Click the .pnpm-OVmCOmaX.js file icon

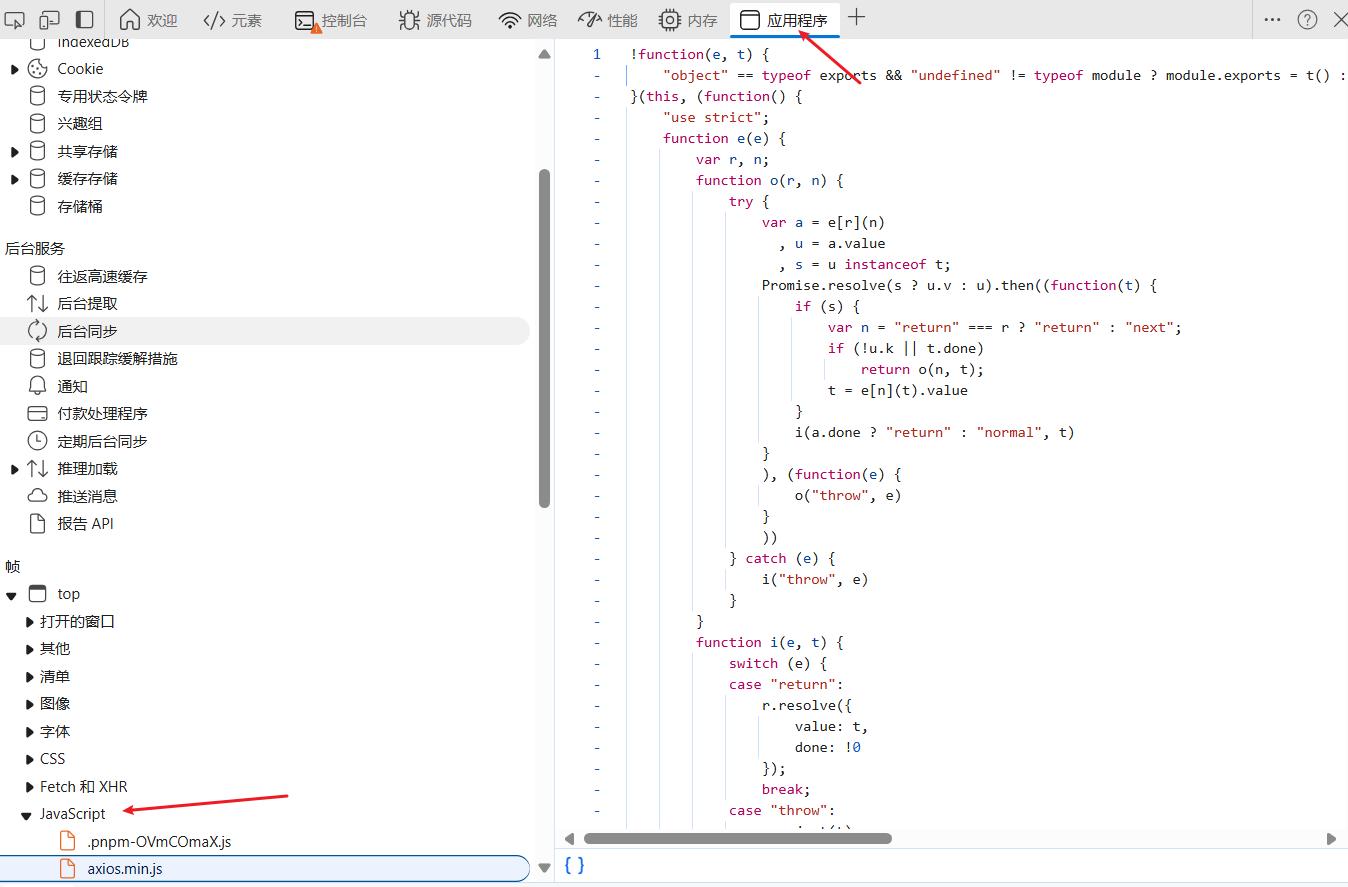point(68,841)
